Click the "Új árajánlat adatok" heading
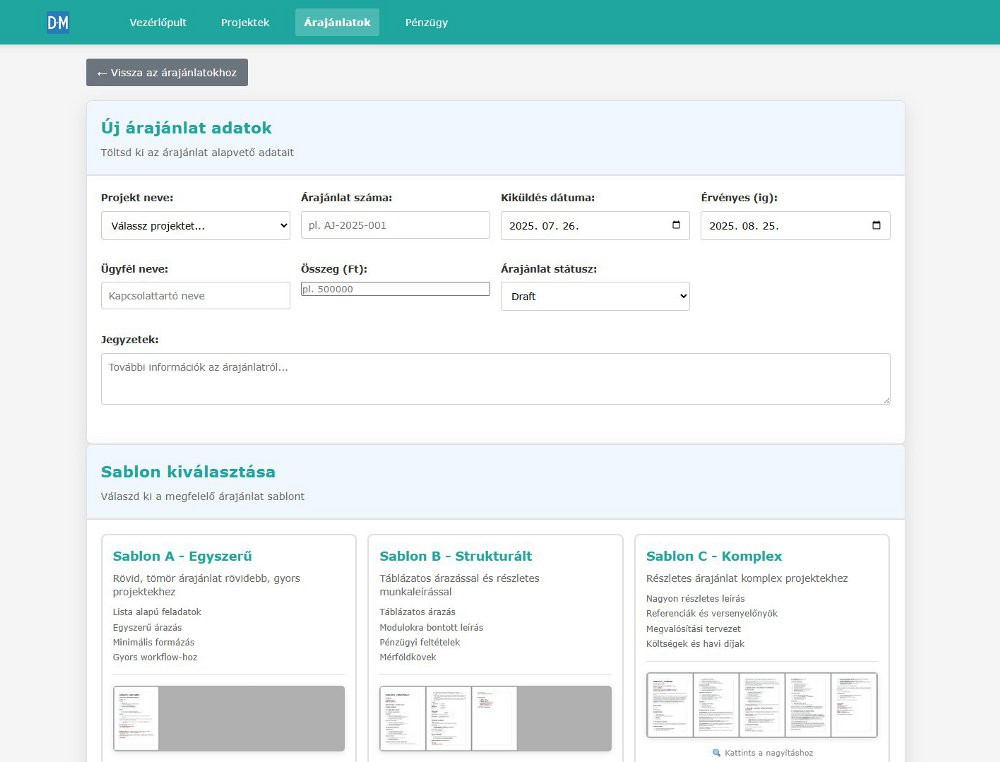 186,128
